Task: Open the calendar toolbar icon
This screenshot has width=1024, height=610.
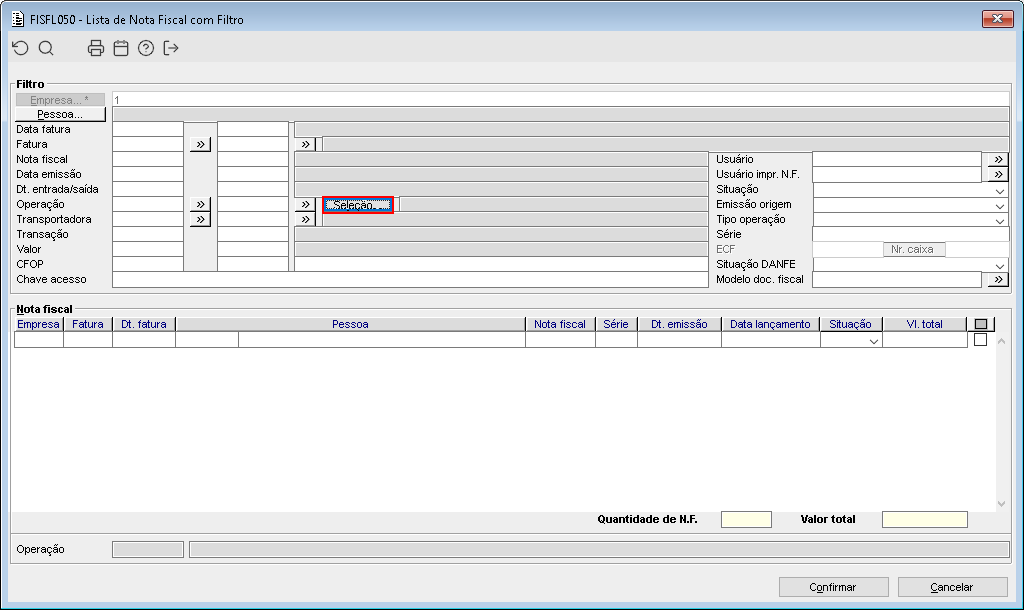Action: click(x=121, y=48)
